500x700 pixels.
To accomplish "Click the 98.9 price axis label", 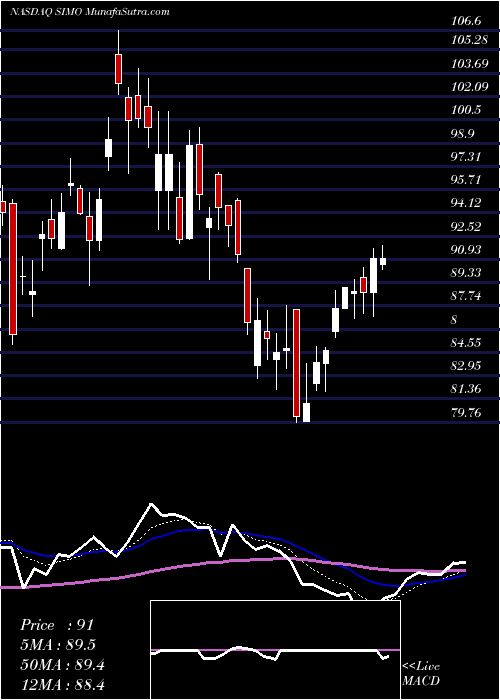I will point(464,133).
